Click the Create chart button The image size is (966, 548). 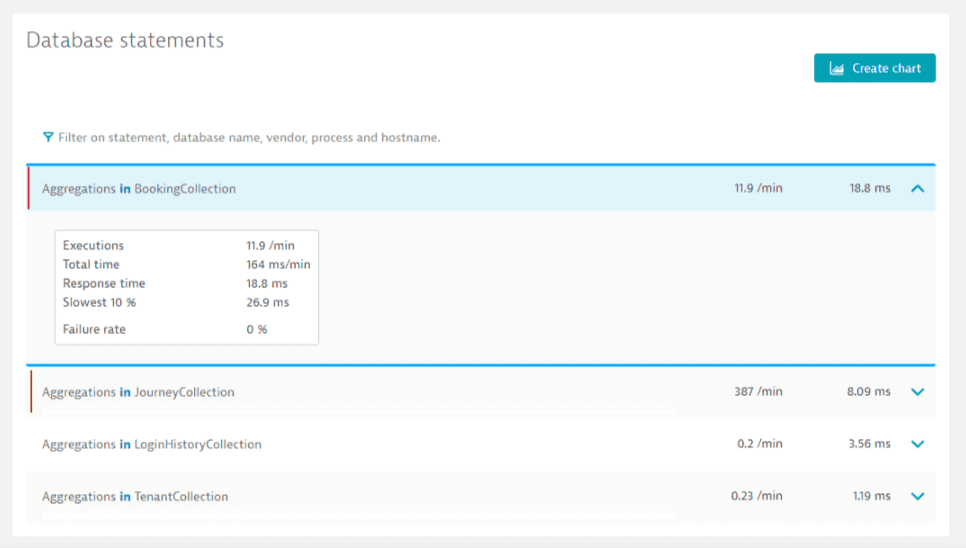(x=874, y=68)
